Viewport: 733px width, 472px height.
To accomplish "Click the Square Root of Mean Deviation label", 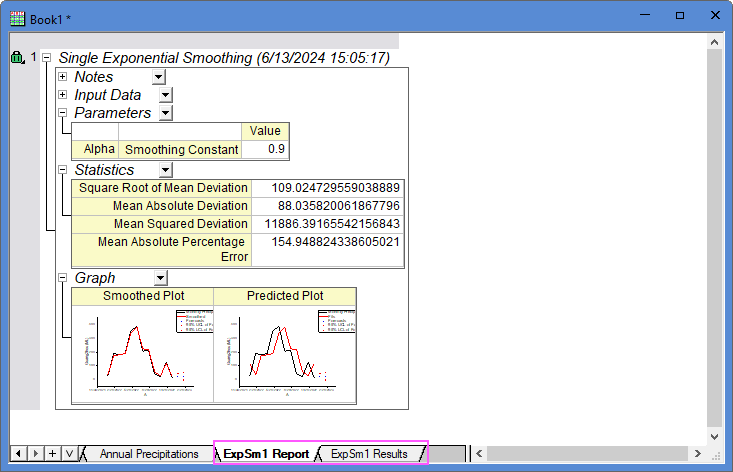I will (162, 188).
